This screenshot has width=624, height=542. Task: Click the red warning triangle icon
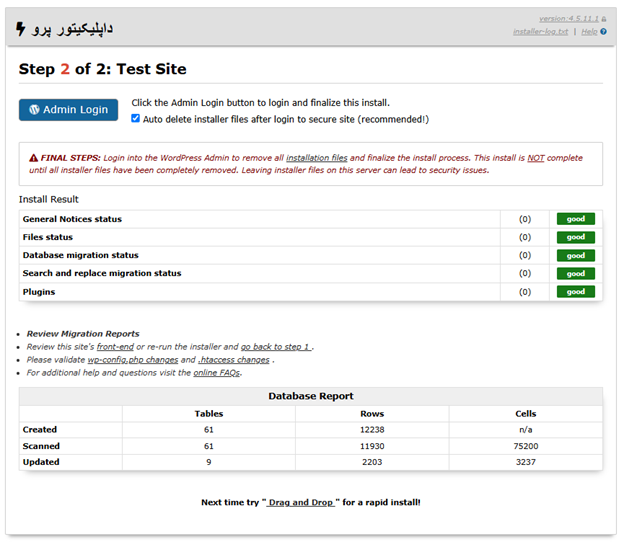pos(33,158)
